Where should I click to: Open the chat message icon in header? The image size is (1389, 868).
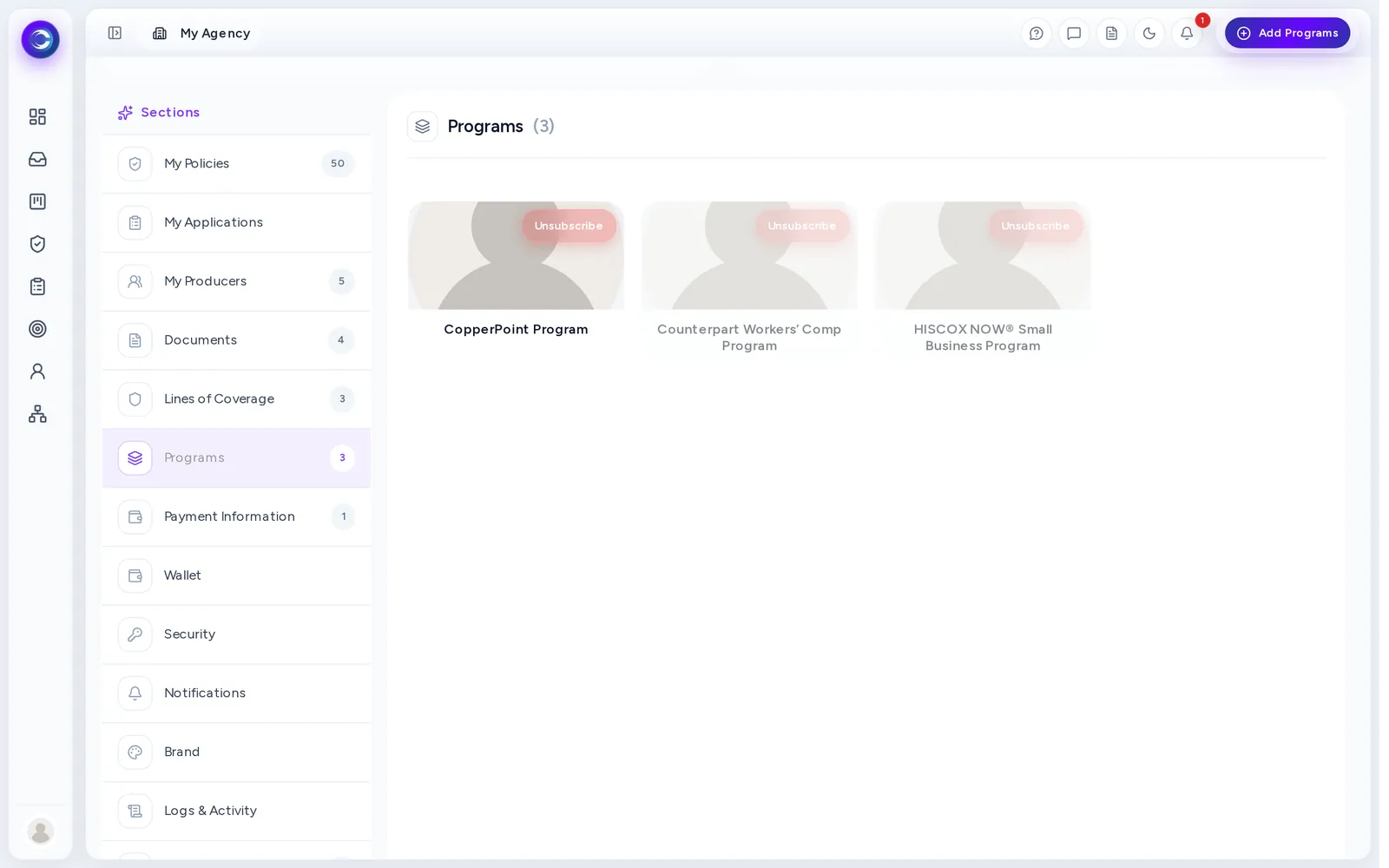pos(1074,33)
